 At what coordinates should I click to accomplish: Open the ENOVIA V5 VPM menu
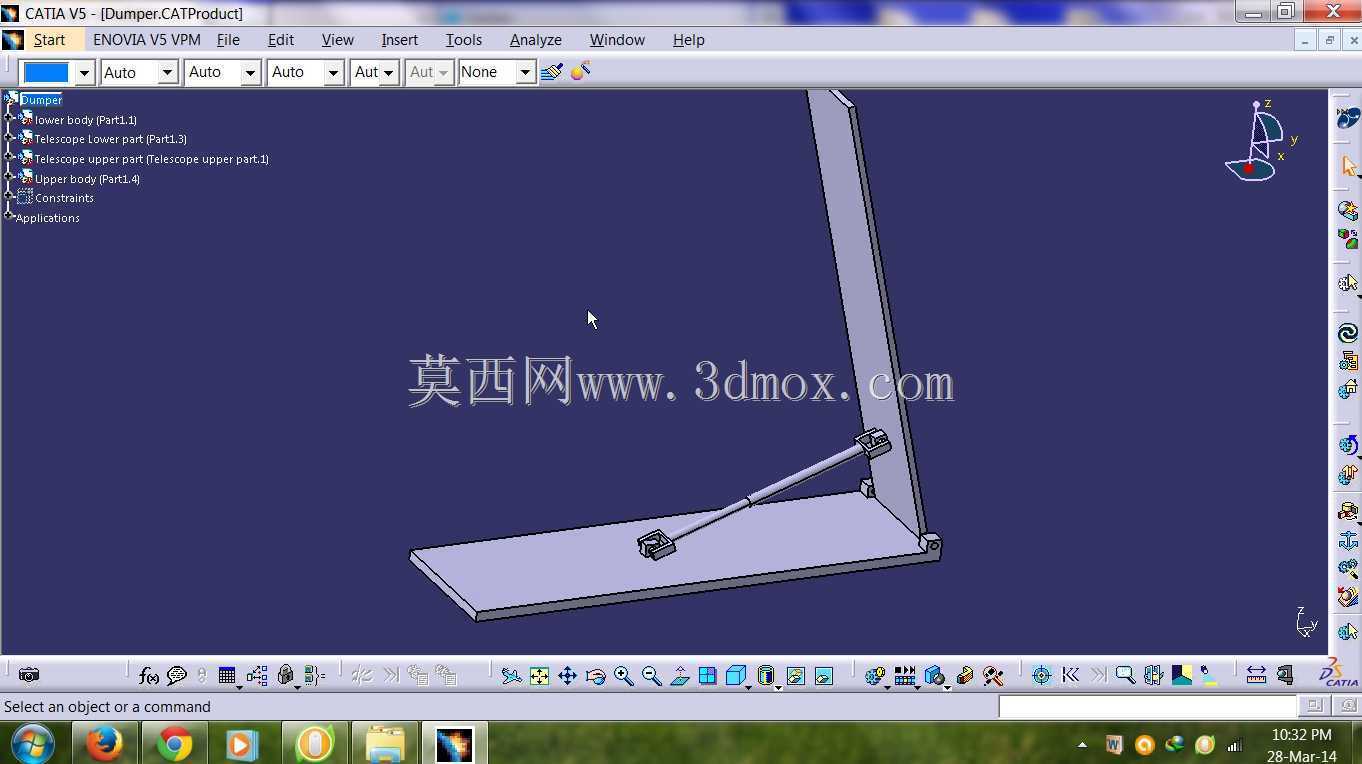click(x=147, y=40)
